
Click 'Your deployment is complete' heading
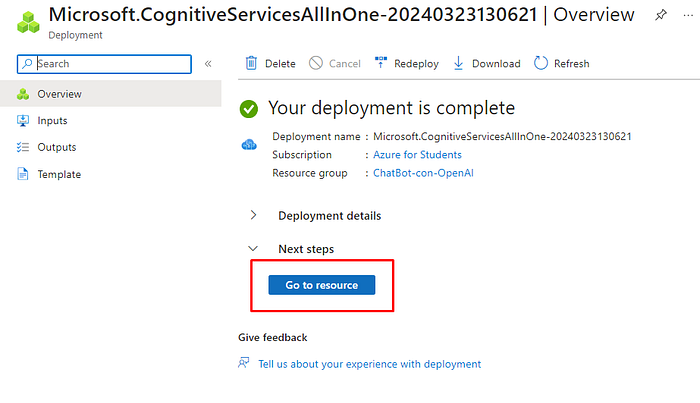[x=392, y=108]
